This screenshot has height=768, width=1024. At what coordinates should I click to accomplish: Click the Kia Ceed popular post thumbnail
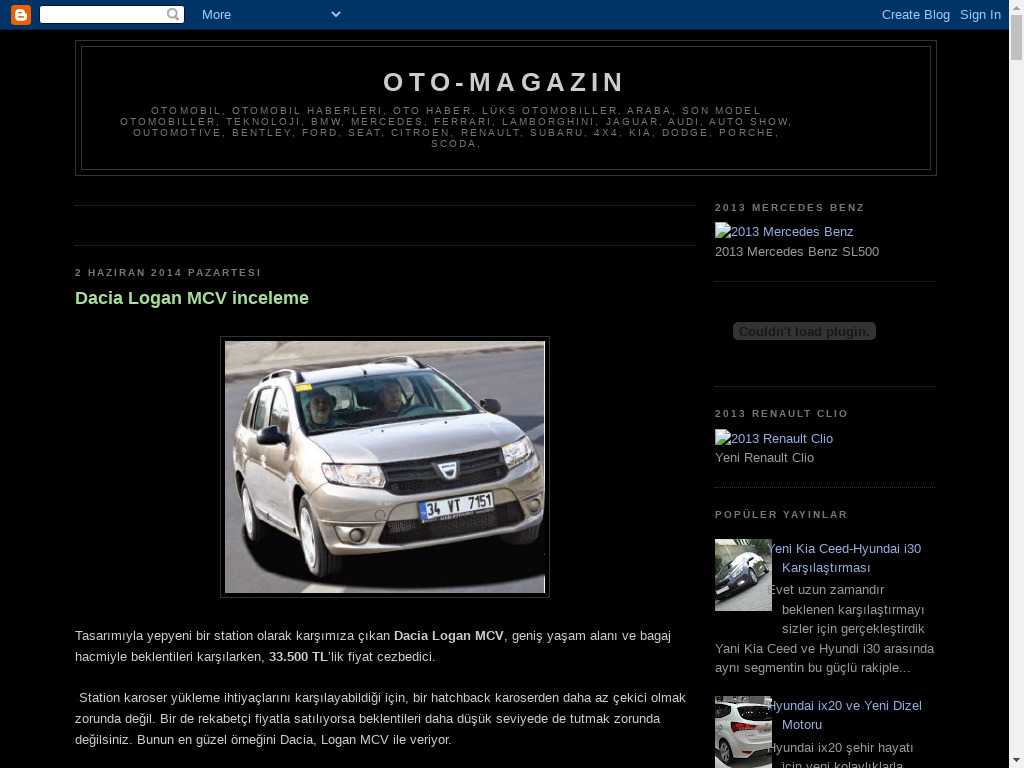pos(743,575)
